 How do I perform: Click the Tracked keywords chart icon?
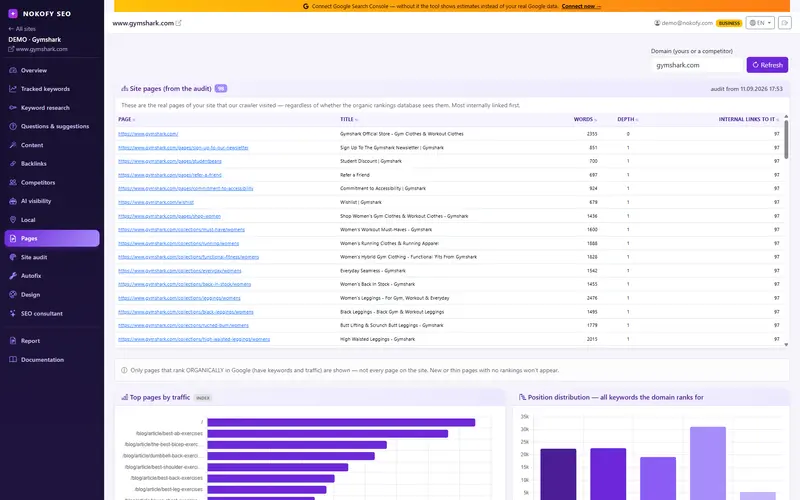click(x=13, y=89)
